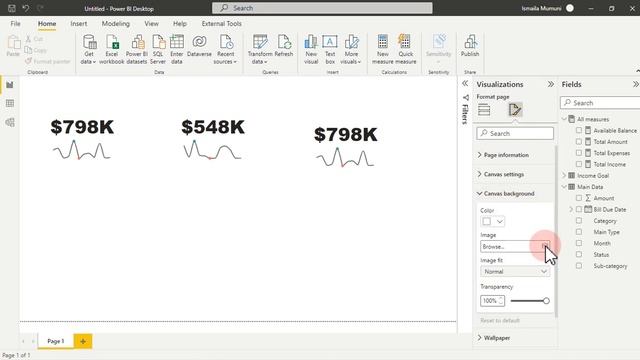Open the Image fit dropdown

point(515,271)
